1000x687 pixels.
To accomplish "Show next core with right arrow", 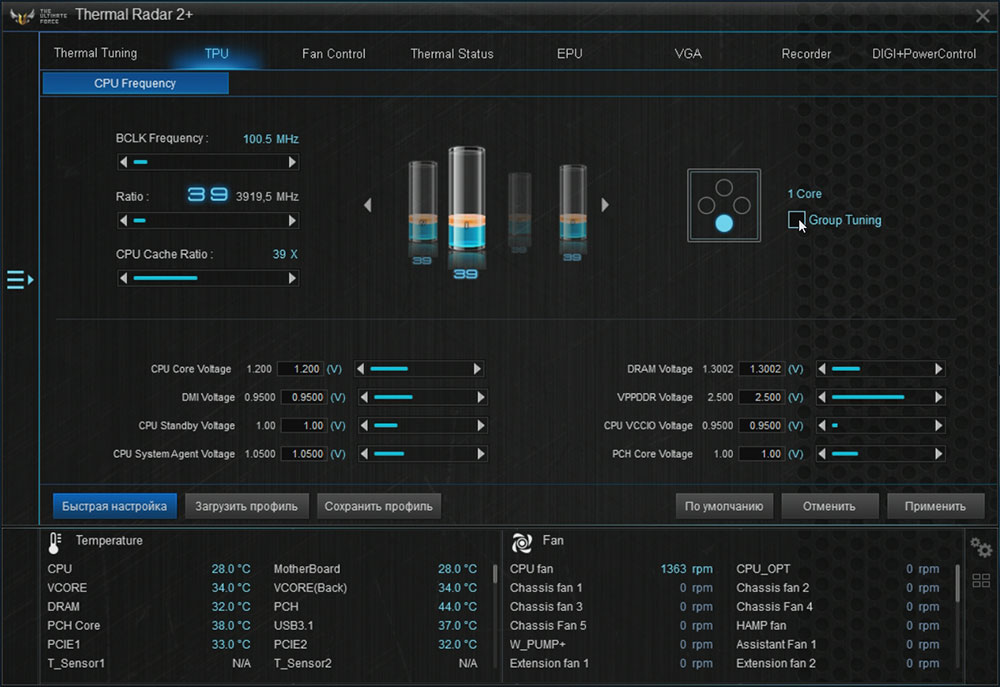I will point(605,205).
